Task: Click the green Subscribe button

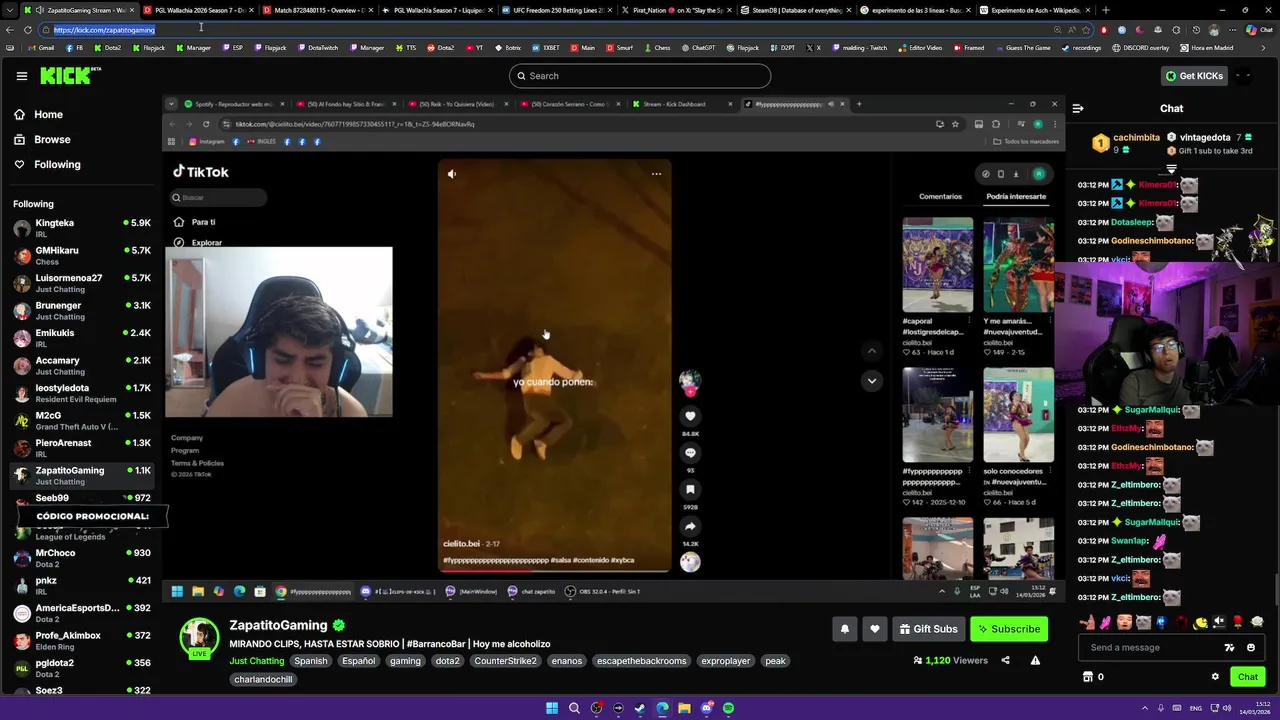Action: [x=1008, y=629]
